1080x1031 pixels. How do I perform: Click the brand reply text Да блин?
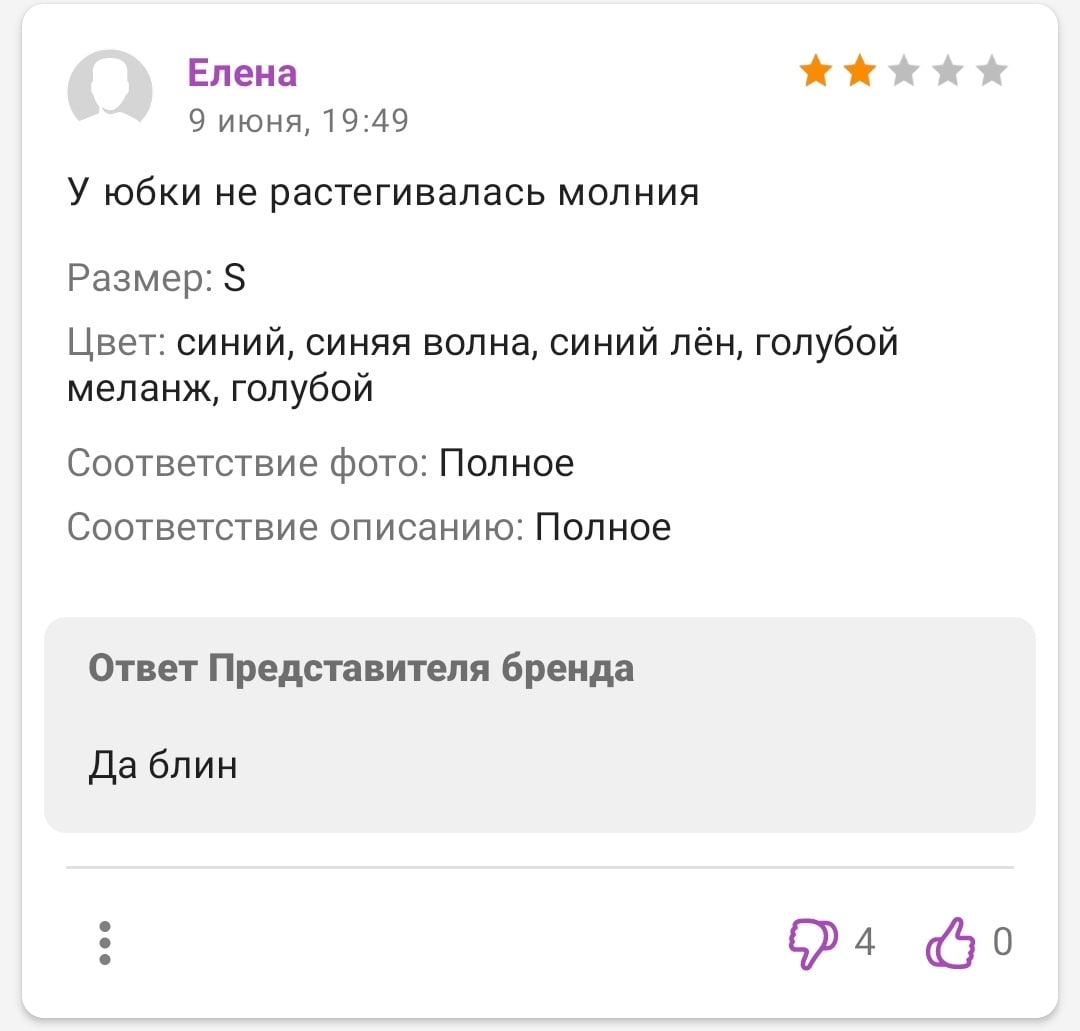coord(163,766)
